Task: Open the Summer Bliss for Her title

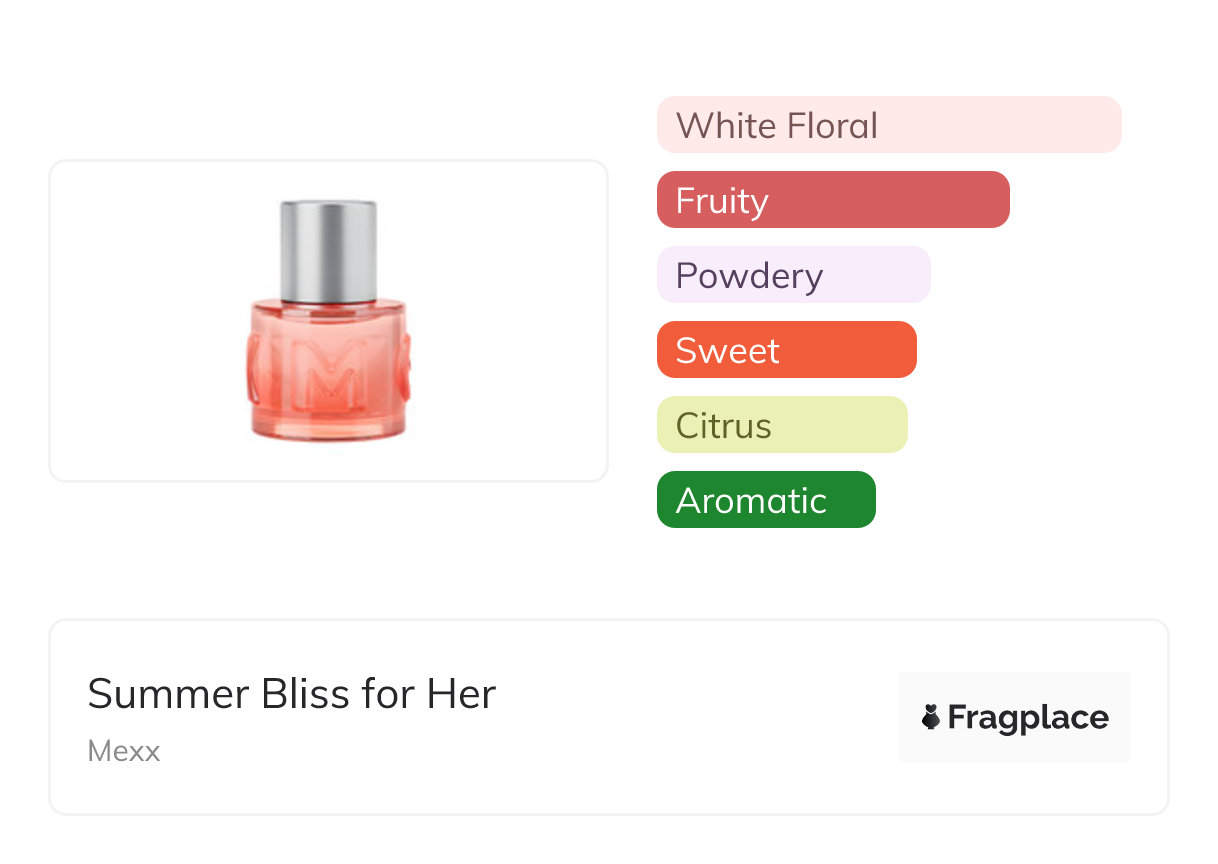Action: [x=291, y=694]
